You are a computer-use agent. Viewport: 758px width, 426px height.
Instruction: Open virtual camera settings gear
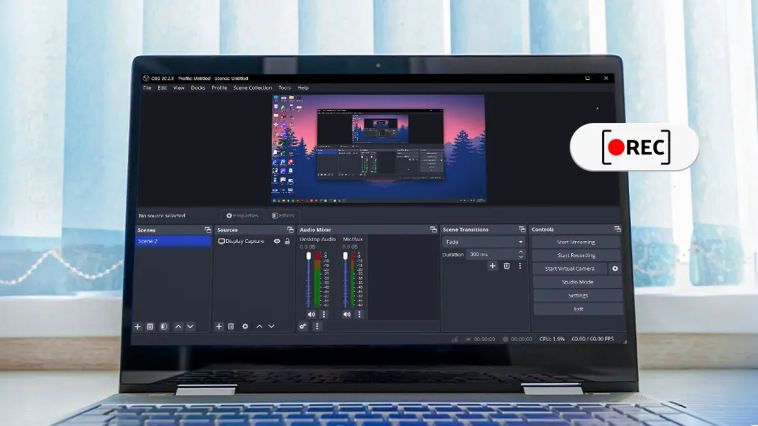615,269
